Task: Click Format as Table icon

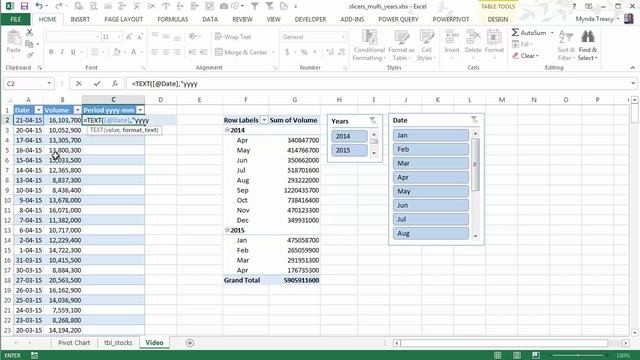Action: (x=401, y=46)
